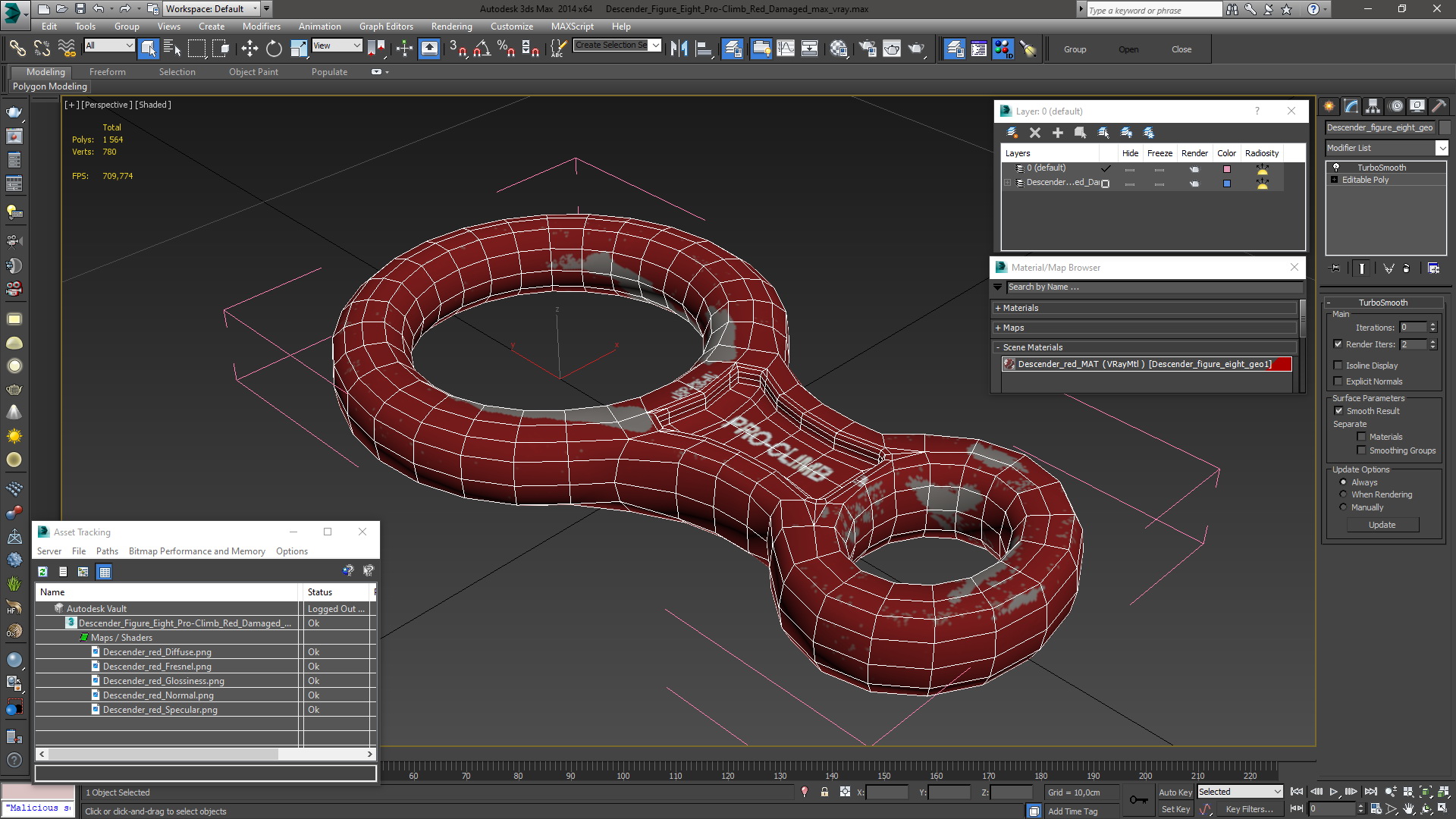
Task: Click the Rendered Frame Window icon
Action: (892, 49)
